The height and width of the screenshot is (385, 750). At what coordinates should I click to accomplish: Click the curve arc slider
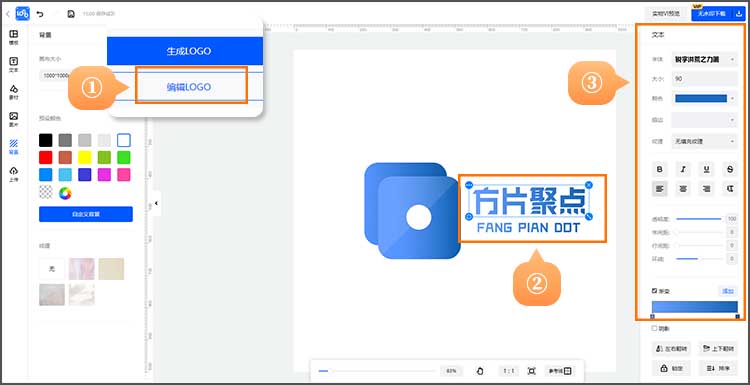coord(698,259)
